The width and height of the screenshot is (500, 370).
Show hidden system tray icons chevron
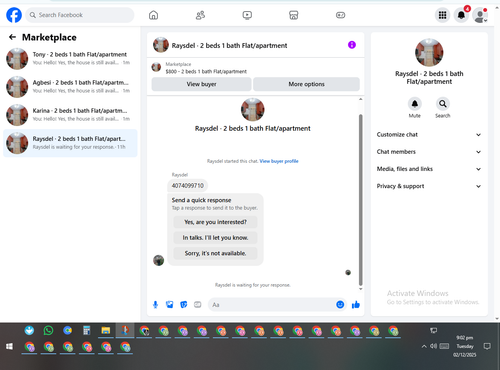pyautogui.click(x=424, y=346)
